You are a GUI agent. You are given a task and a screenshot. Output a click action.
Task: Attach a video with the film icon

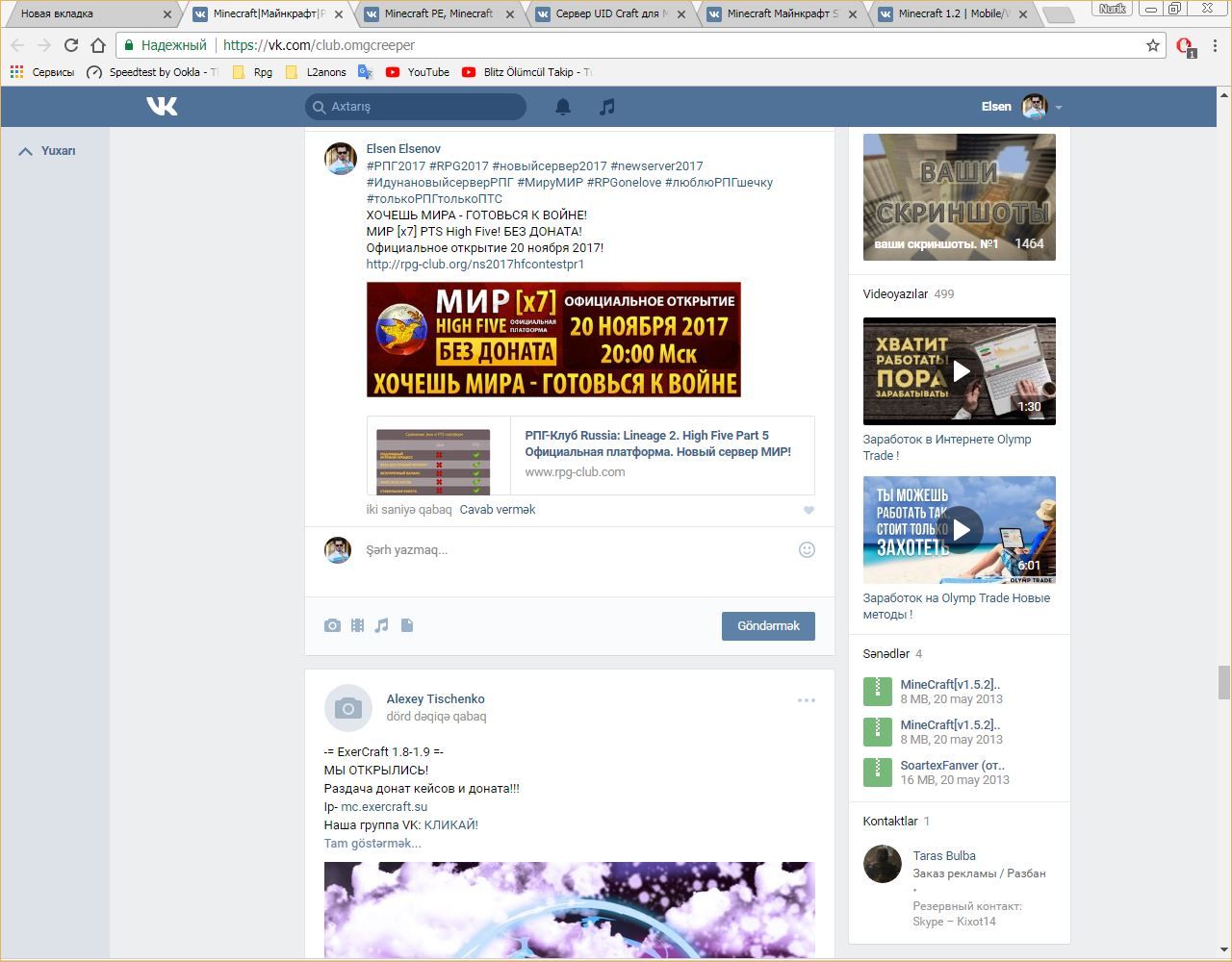click(x=357, y=625)
